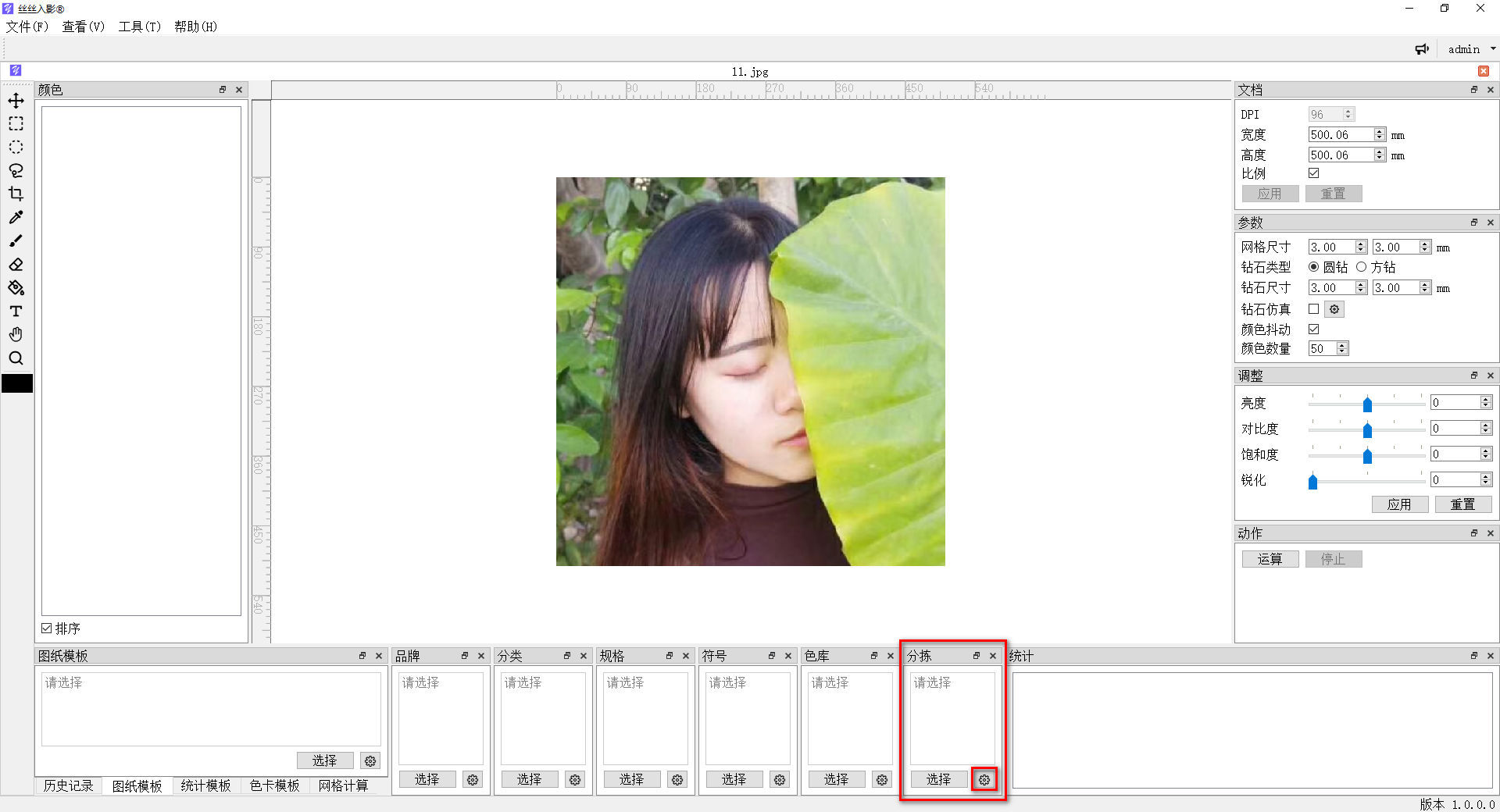Screen dimensions: 1500x812
Task: Click the 亮度 brightness slider handle
Action: point(1367,404)
